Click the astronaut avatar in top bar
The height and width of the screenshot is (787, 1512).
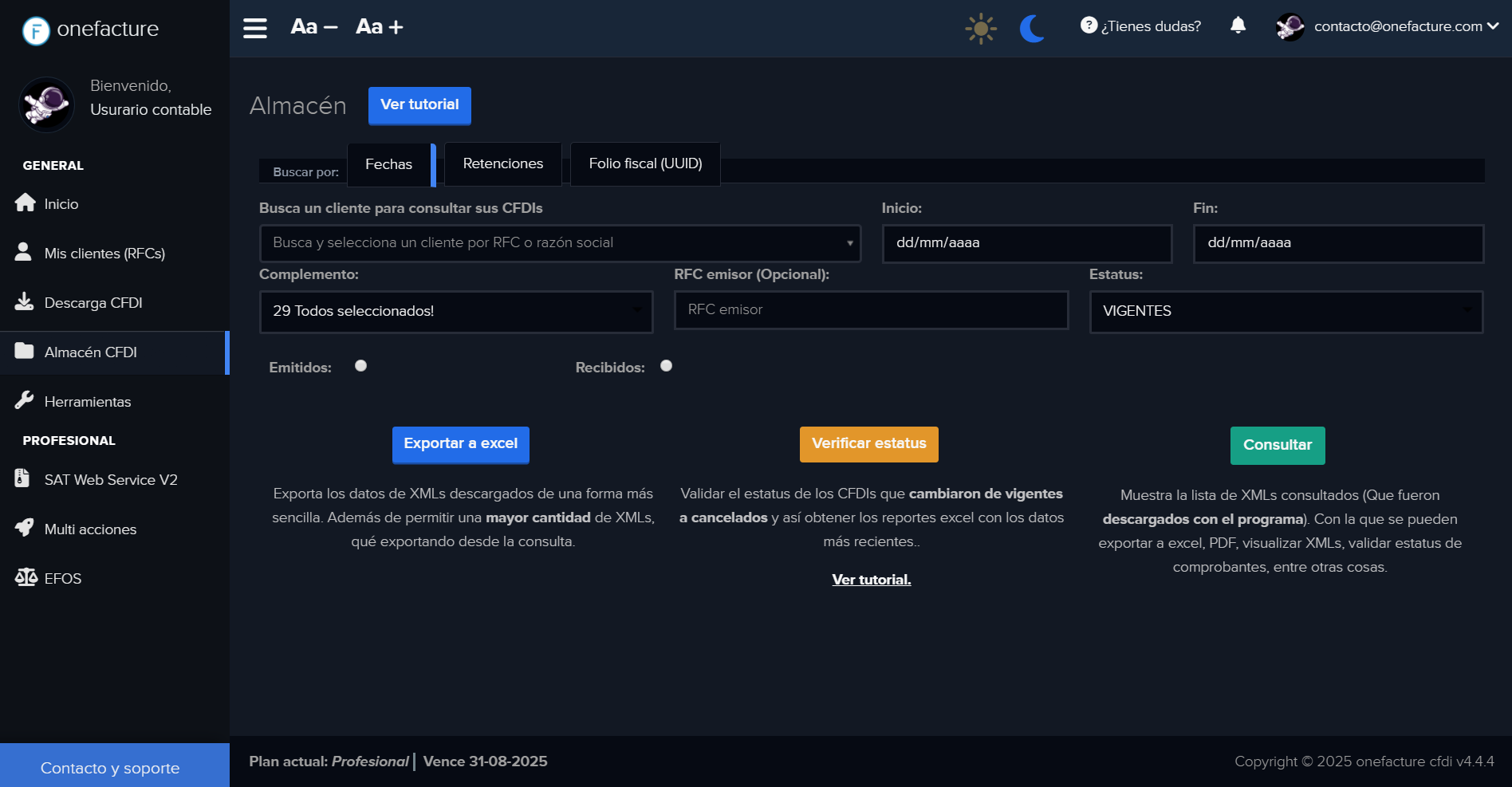[1290, 27]
